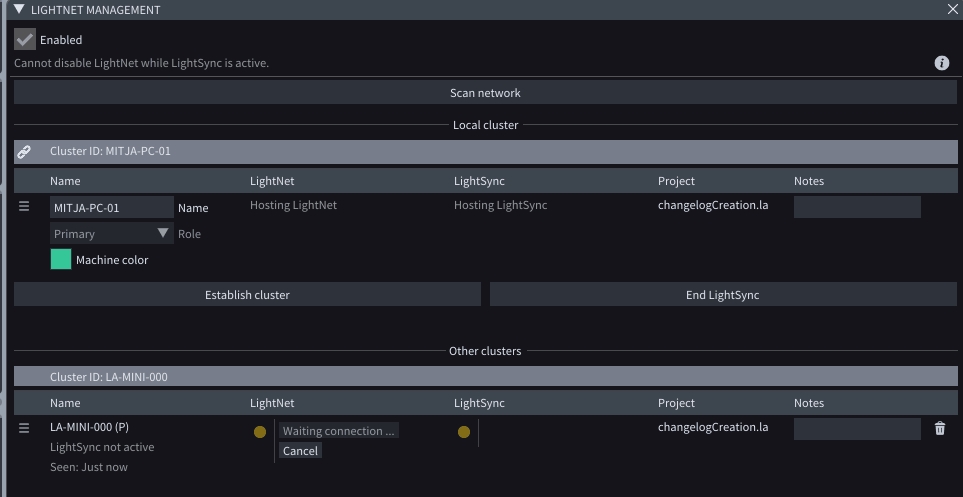
Task: Cancel the waiting connection
Action: (x=300, y=451)
